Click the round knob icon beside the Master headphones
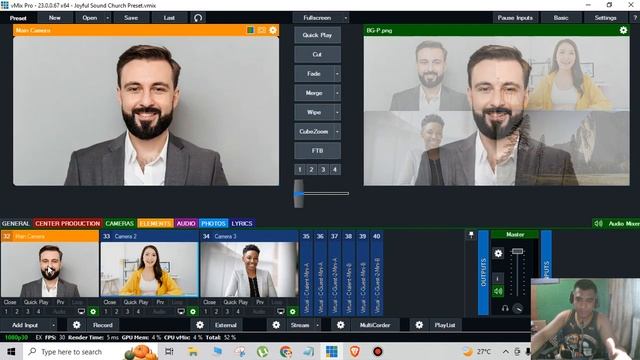This screenshot has width=640, height=360. (x=518, y=308)
